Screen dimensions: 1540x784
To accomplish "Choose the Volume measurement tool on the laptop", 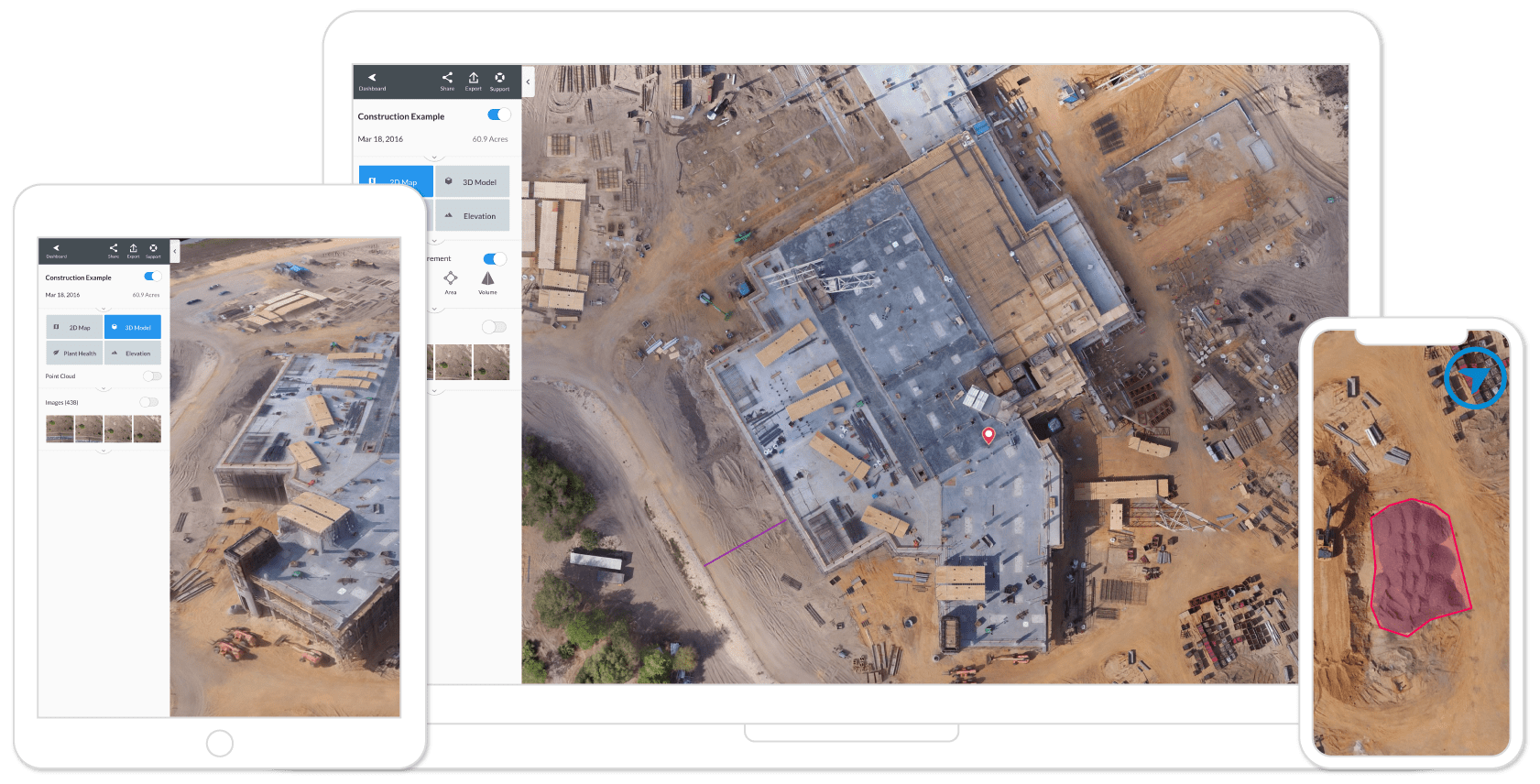I will (487, 282).
